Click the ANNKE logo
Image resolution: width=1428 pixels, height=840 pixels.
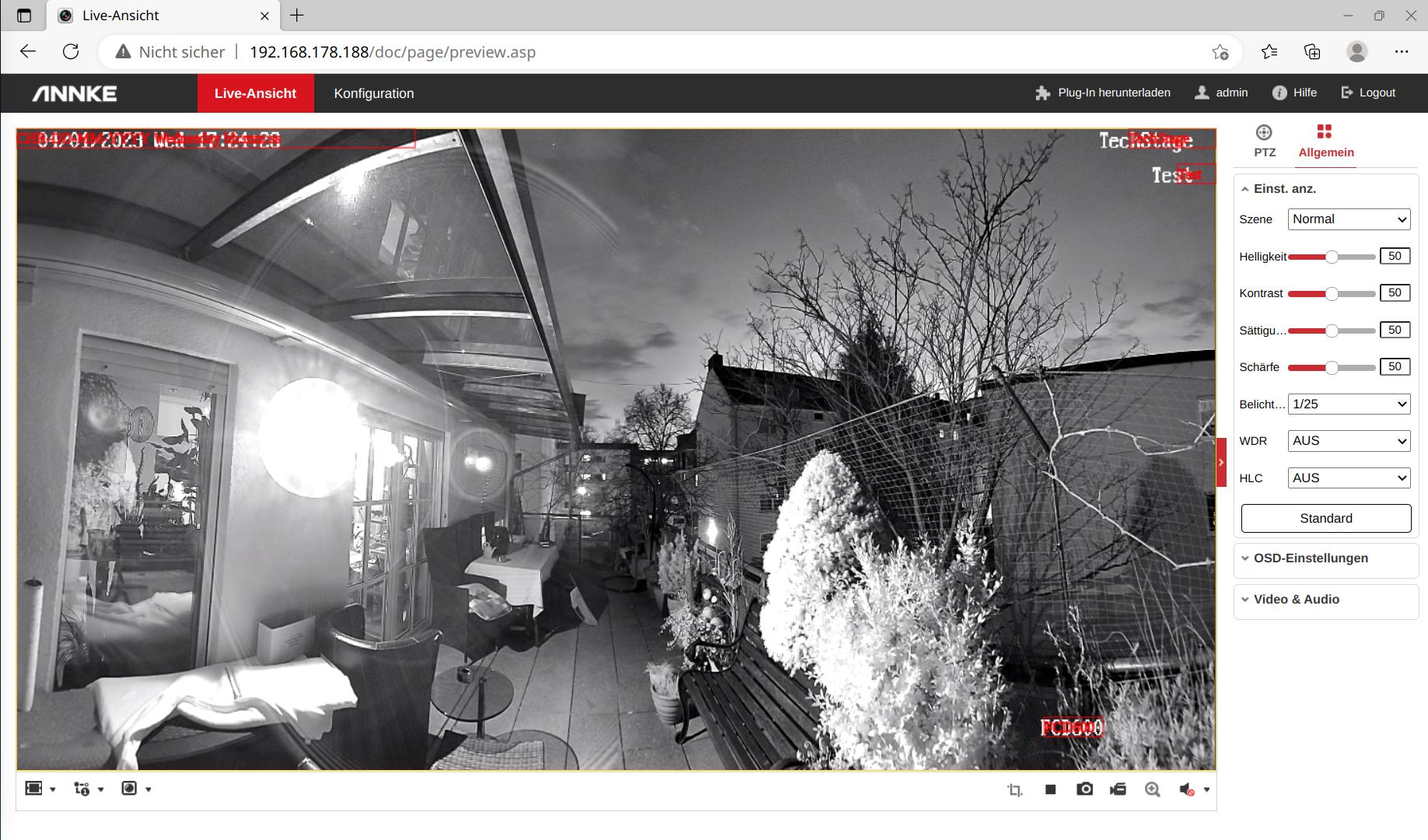click(x=75, y=93)
